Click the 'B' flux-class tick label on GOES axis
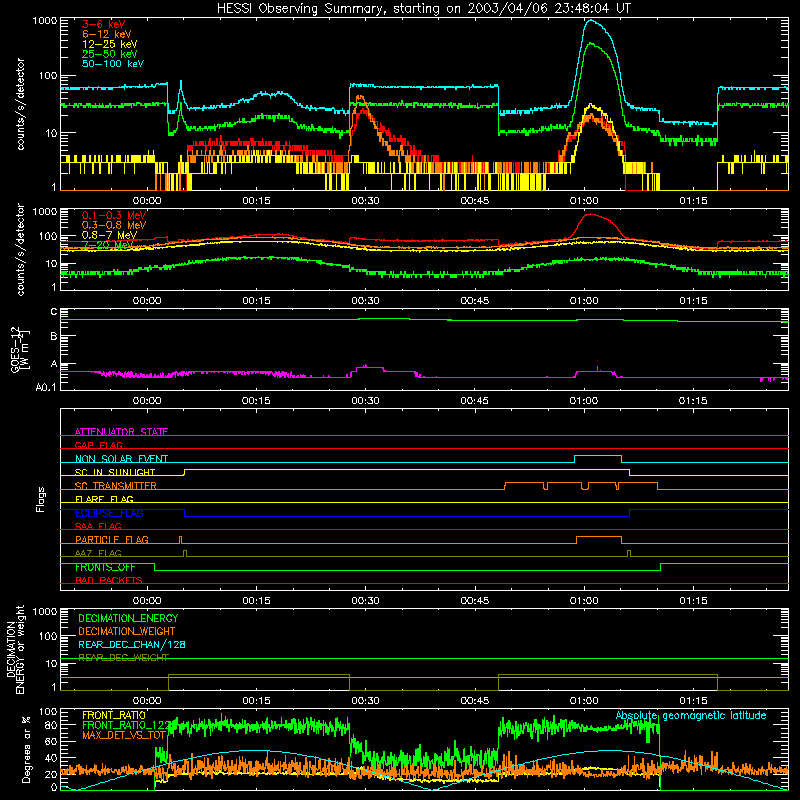This screenshot has height=800, width=800. pos(54,337)
